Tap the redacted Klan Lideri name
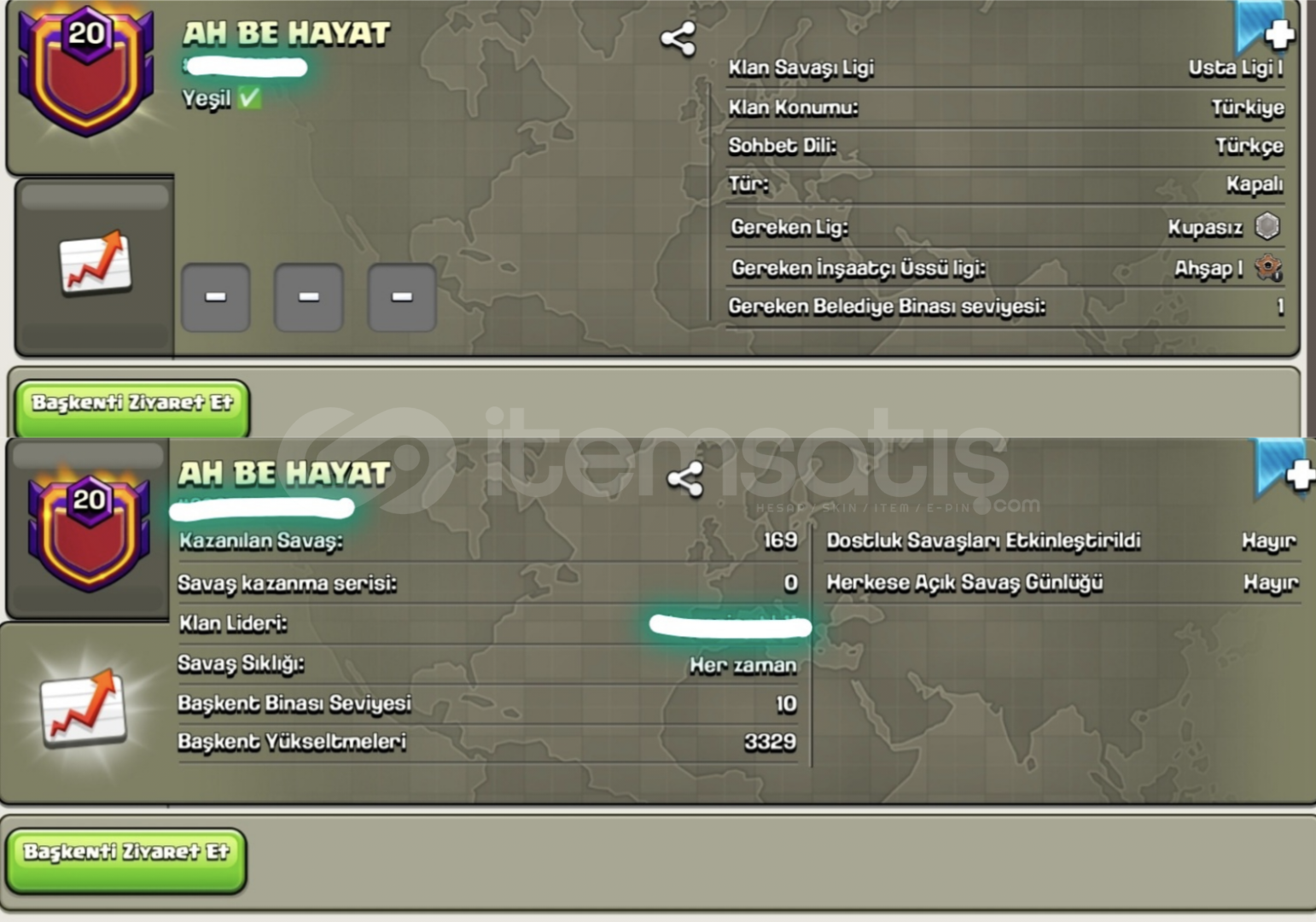Screen dimensions: 1316x922 click(730, 626)
